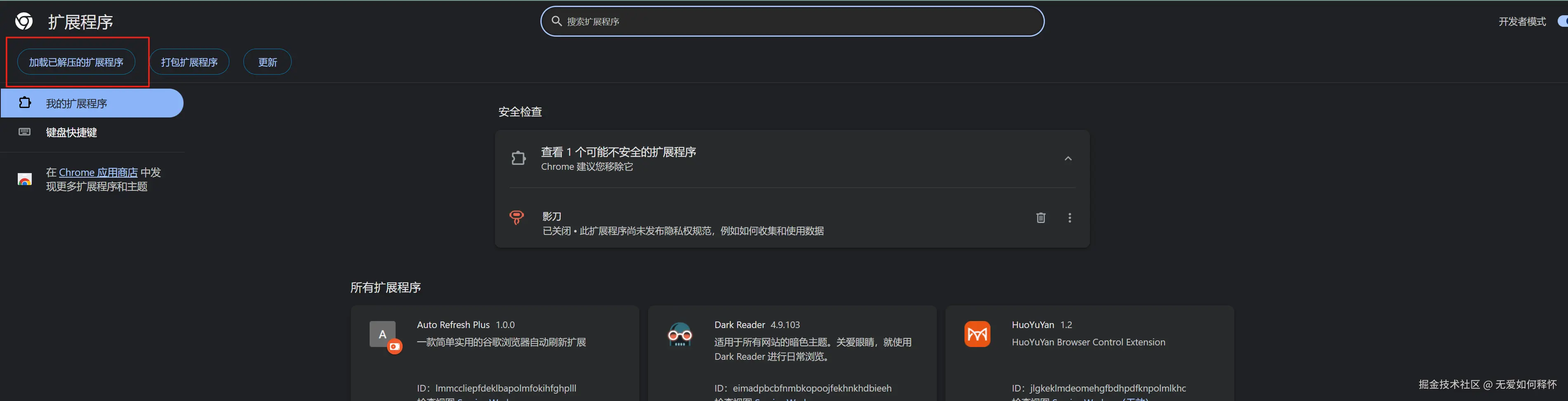Click 打包扩展程序 button
Viewport: 1568px width, 401px height.
pyautogui.click(x=189, y=62)
